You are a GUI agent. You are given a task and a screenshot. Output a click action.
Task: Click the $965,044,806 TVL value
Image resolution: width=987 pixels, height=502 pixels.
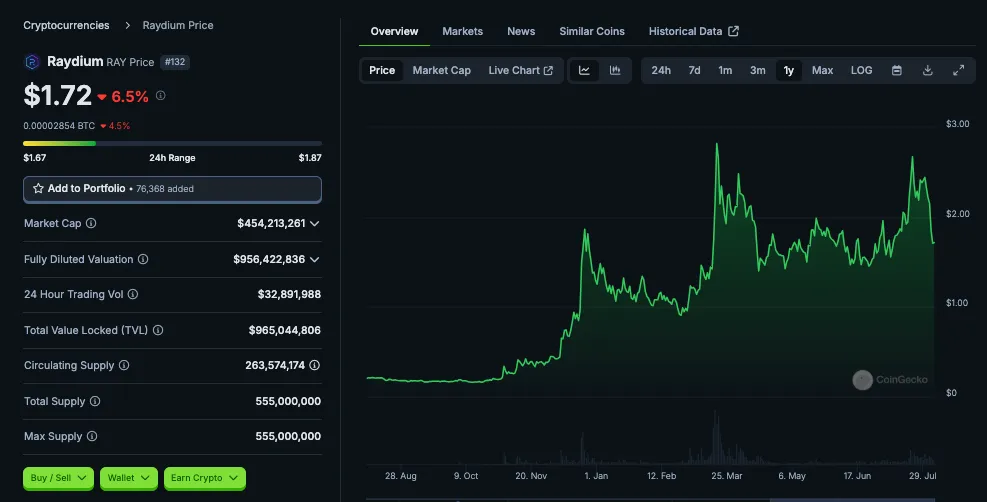[x=285, y=330]
